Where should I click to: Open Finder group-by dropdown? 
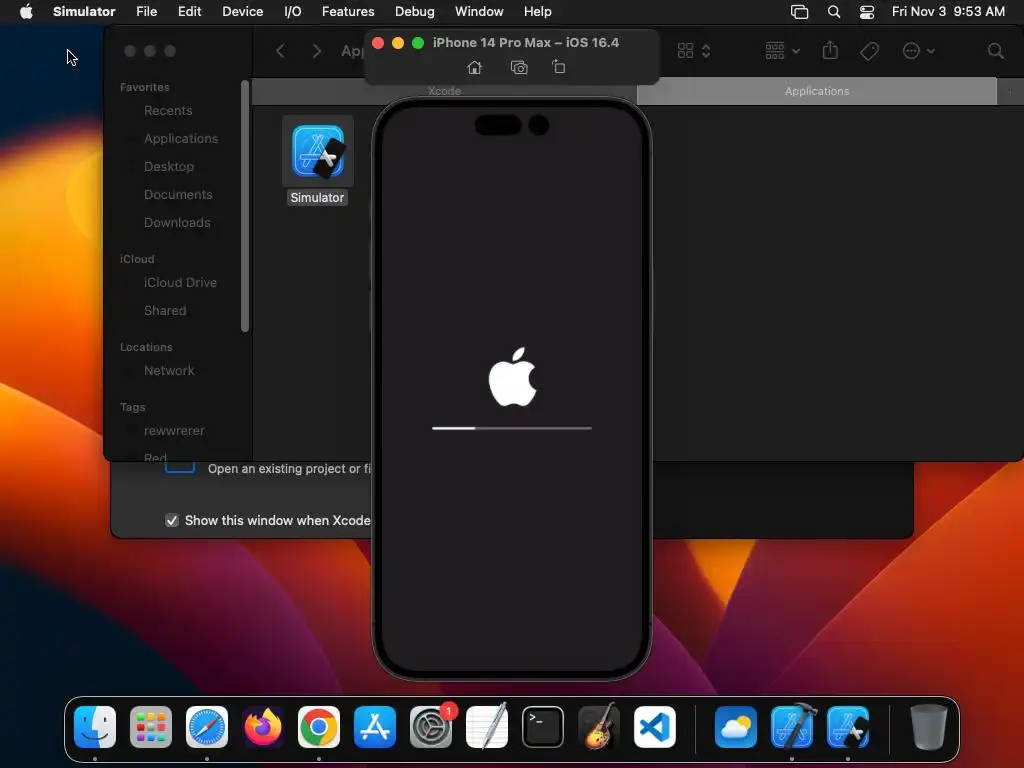(782, 51)
